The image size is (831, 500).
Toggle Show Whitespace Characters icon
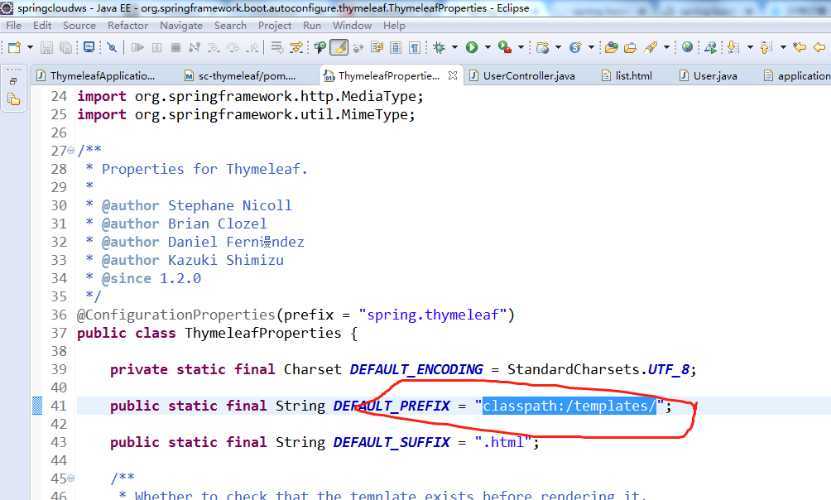[415, 48]
